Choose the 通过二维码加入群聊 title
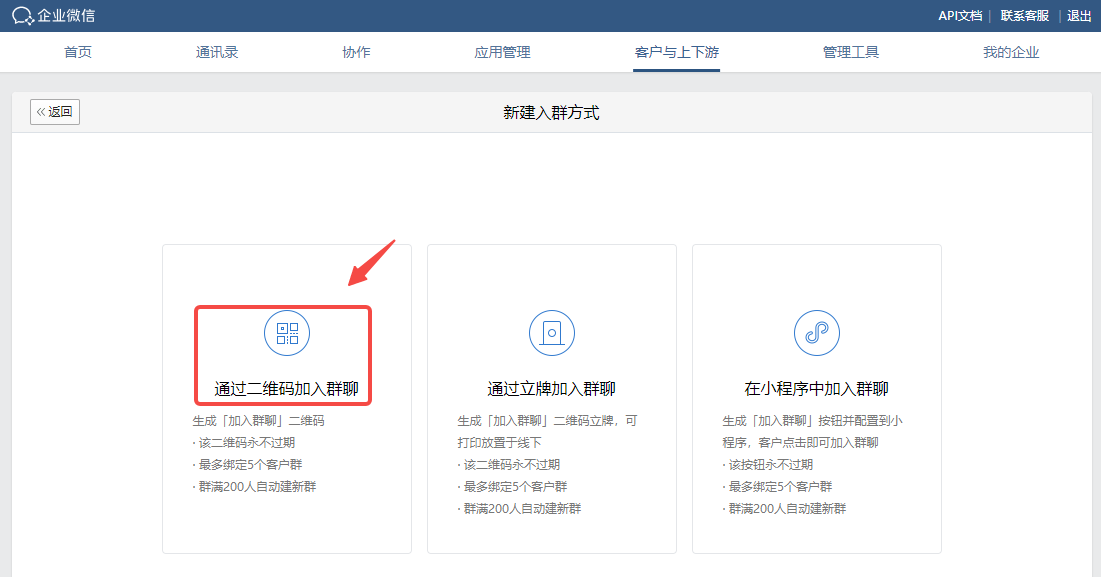Viewport: 1101px width, 577px height. (x=287, y=389)
